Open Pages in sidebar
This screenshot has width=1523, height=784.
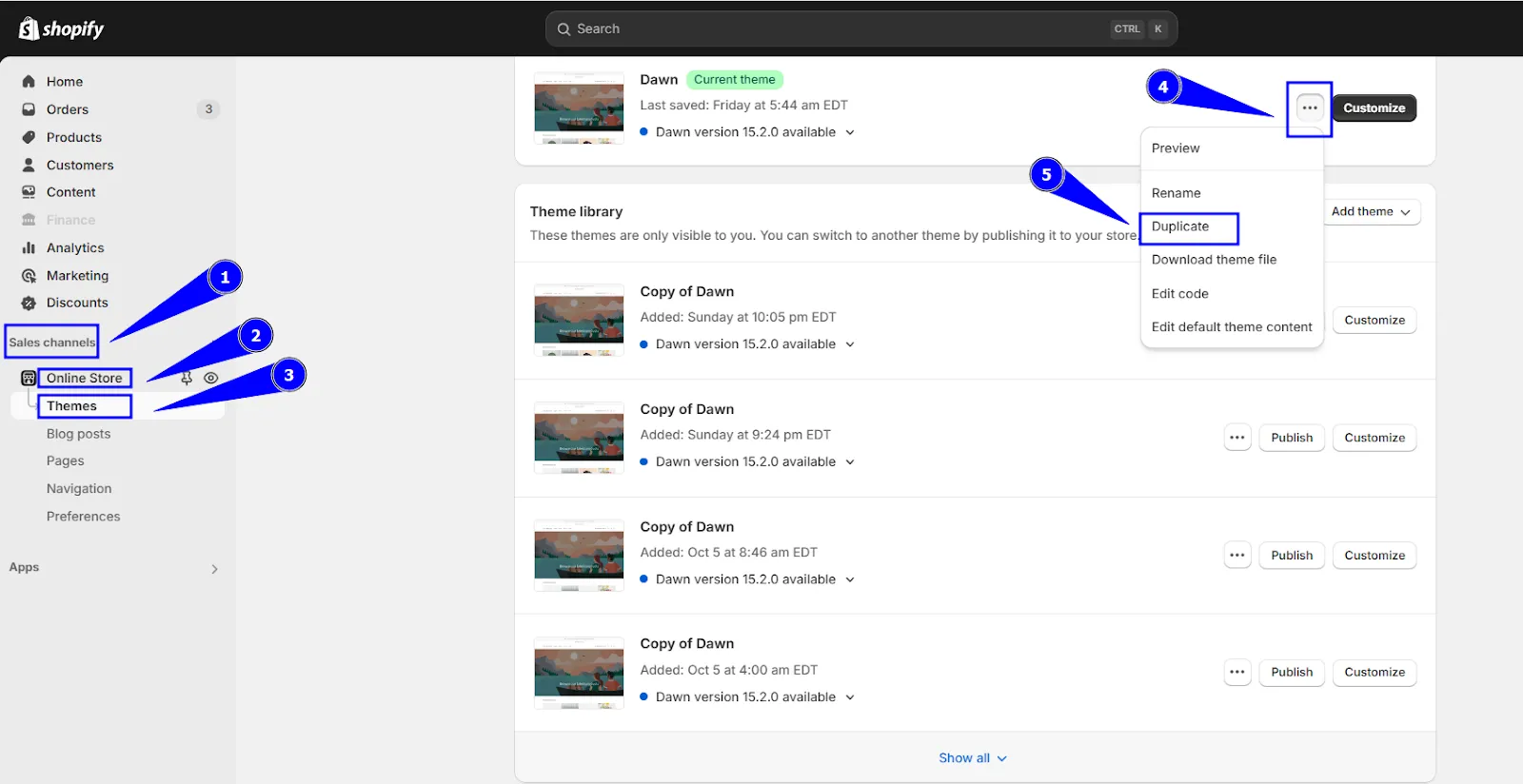(65, 461)
